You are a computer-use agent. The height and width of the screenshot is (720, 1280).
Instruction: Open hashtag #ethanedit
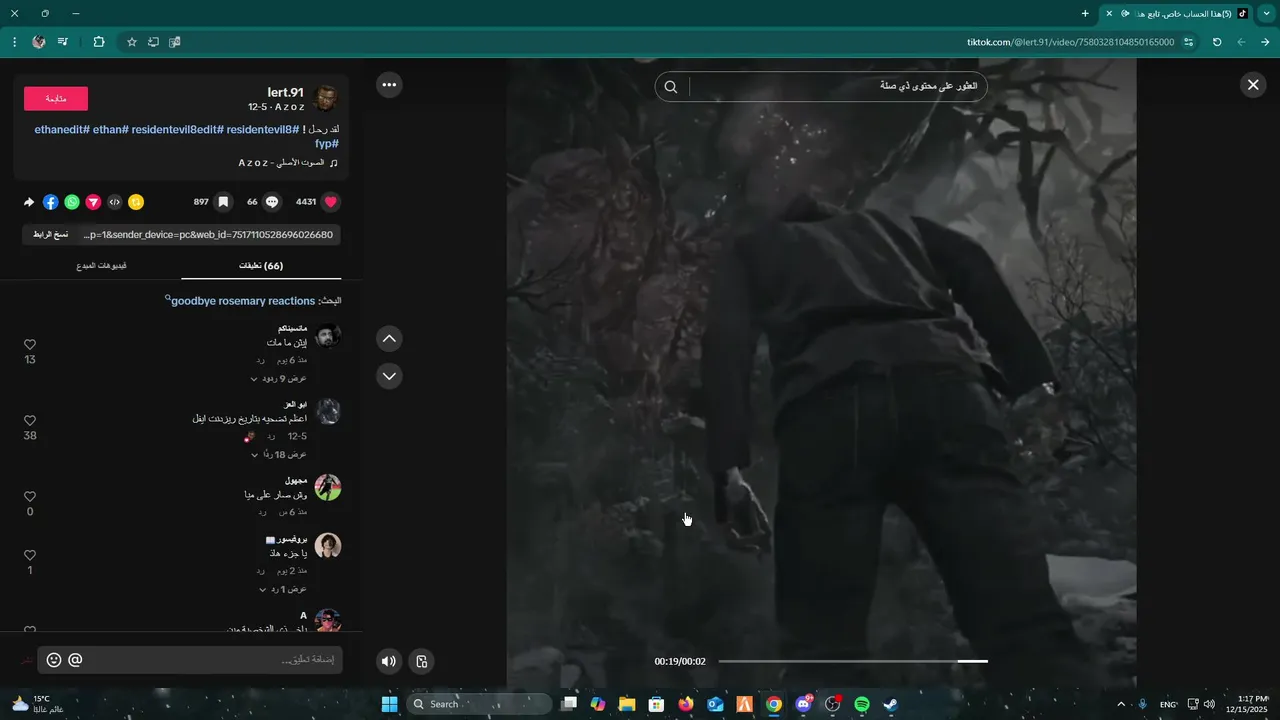point(62,129)
